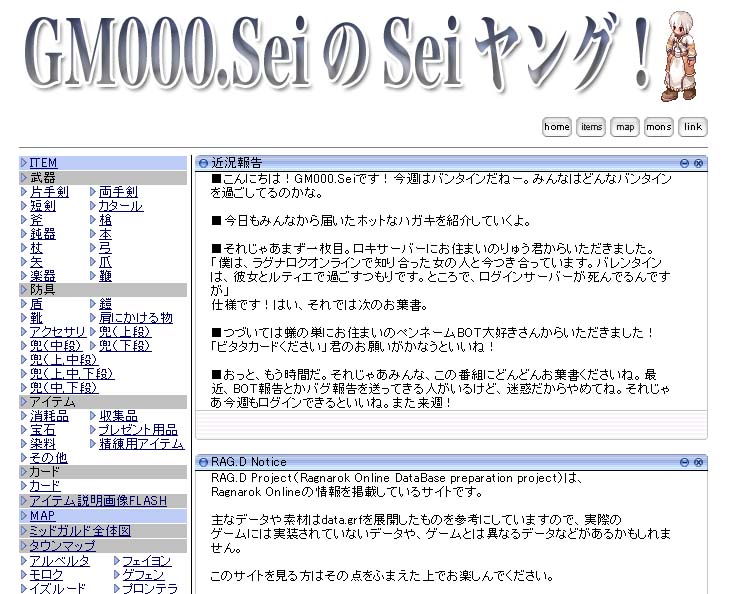The width and height of the screenshot is (729, 594).
Task: Open the items navigation button
Action: click(591, 127)
